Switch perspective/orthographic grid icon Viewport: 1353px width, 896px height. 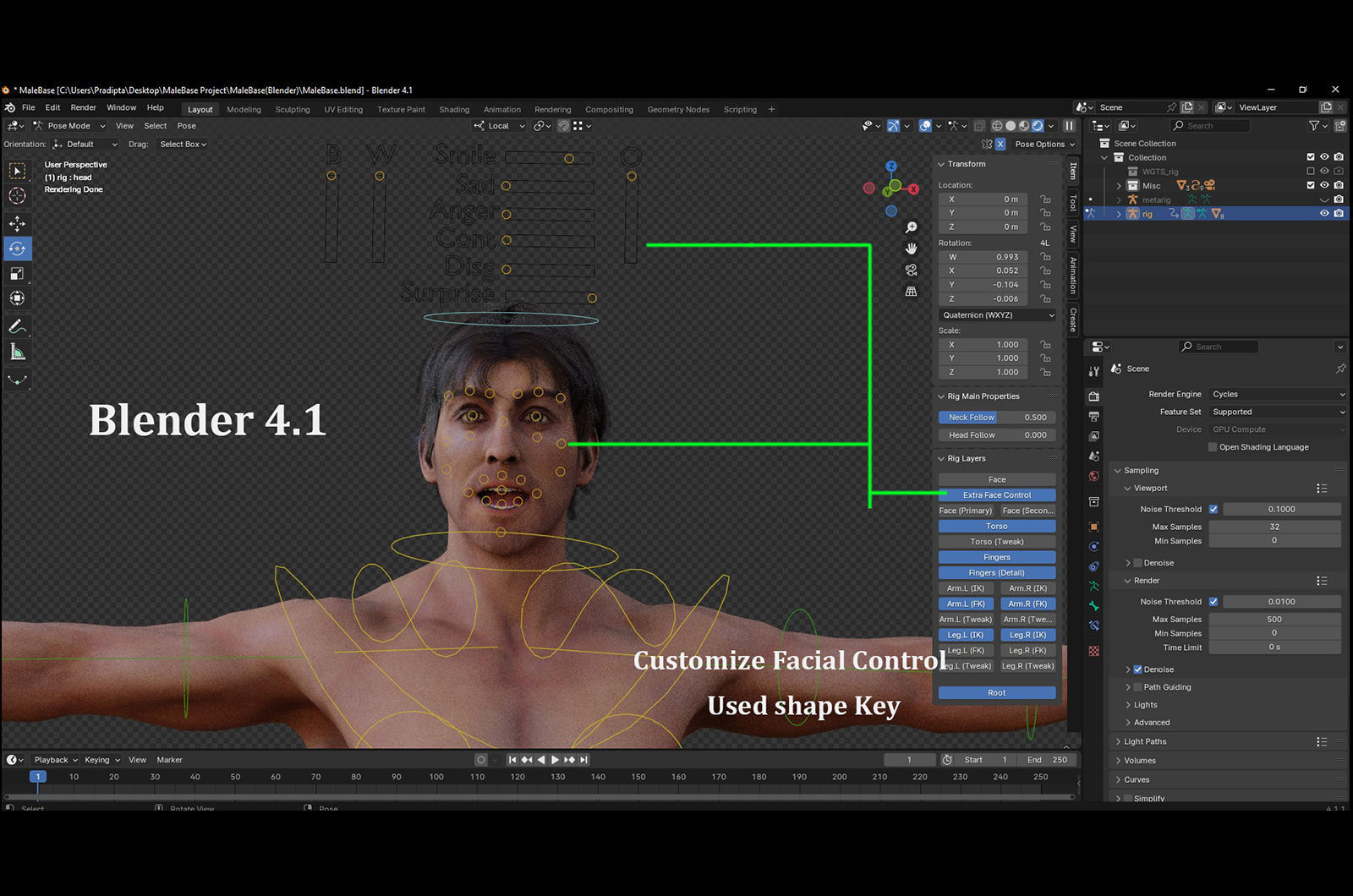point(911,291)
